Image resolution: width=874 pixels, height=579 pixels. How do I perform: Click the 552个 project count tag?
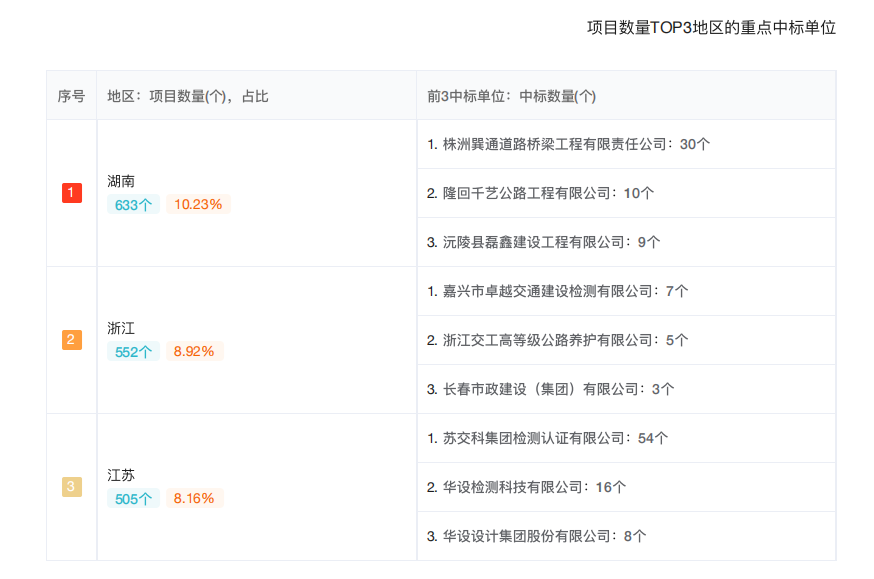[x=133, y=352]
